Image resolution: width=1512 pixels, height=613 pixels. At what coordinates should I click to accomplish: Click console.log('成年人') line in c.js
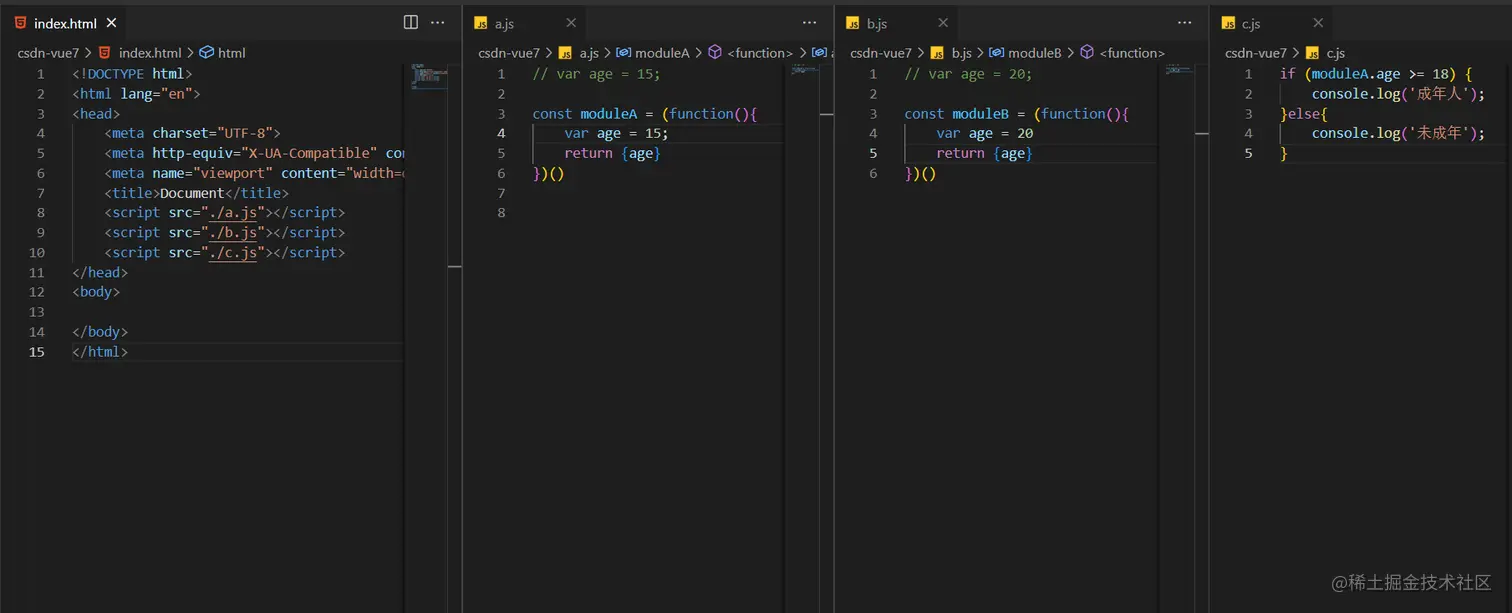pos(1398,94)
